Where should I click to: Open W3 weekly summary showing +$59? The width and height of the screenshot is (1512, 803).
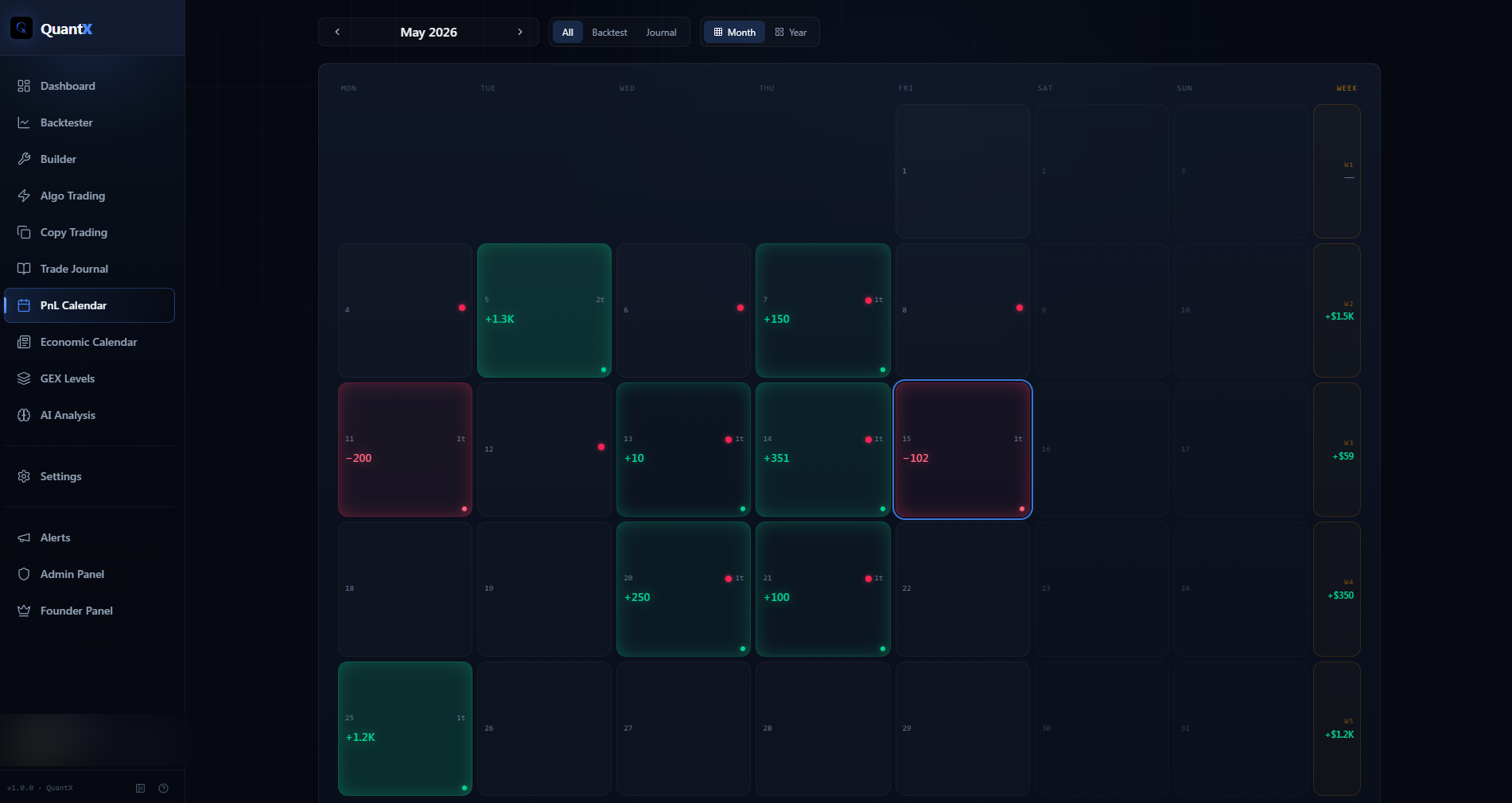click(1337, 449)
